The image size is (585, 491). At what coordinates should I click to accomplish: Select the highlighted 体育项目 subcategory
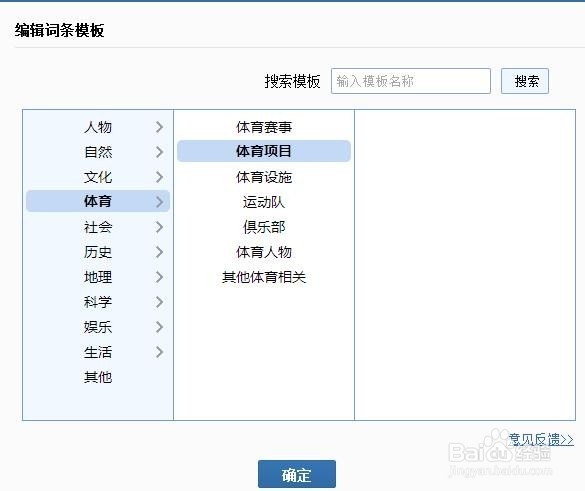pos(264,151)
